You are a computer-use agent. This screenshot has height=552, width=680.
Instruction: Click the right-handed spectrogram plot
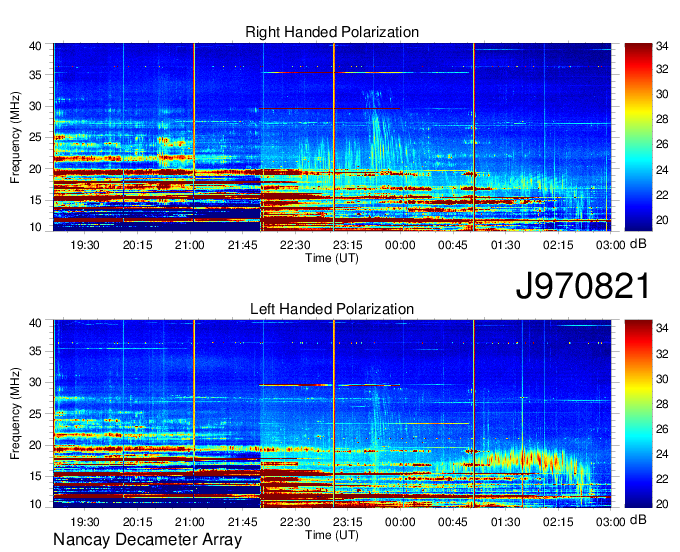[x=332, y=137]
